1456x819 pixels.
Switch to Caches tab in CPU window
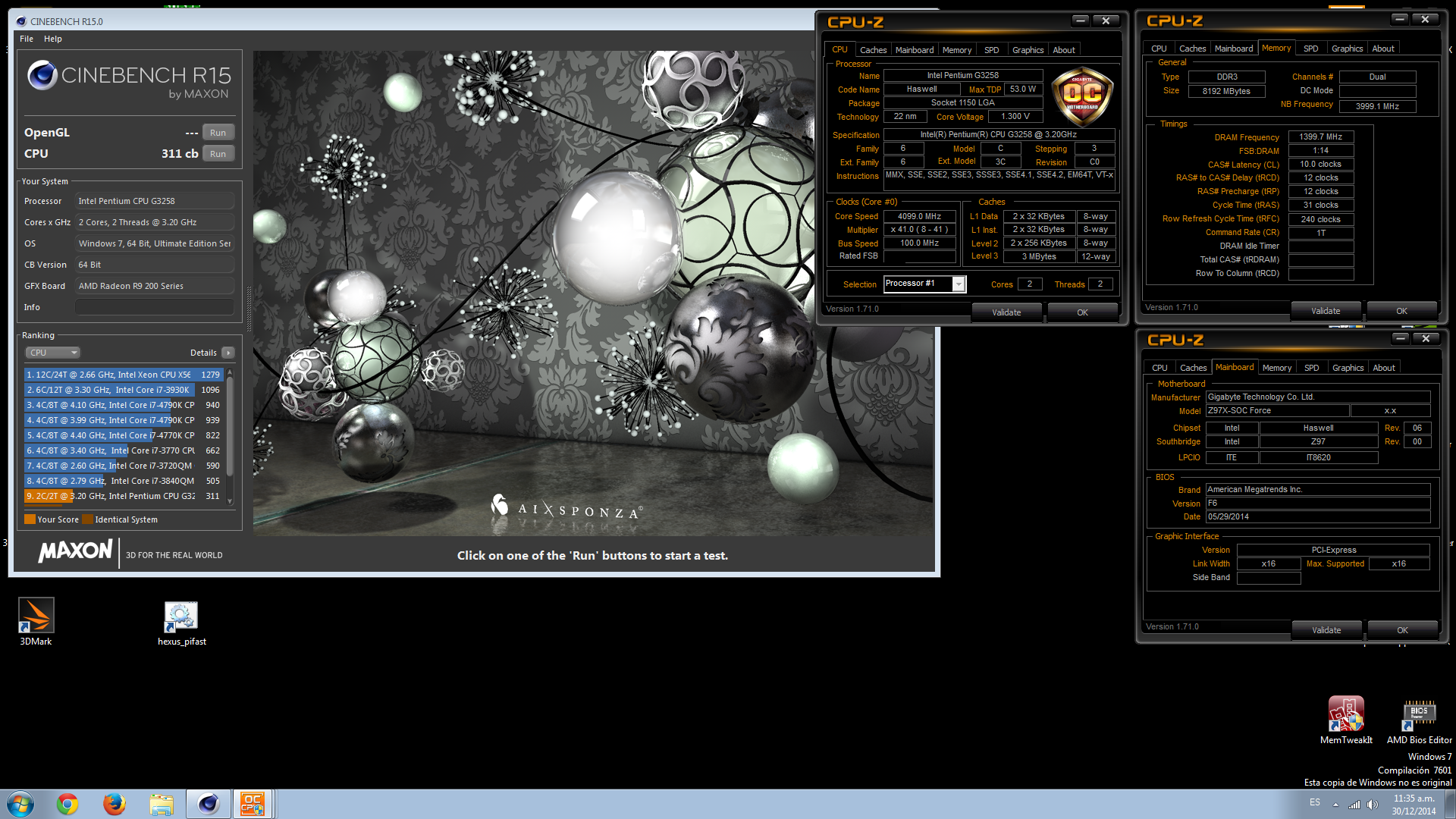coord(873,50)
